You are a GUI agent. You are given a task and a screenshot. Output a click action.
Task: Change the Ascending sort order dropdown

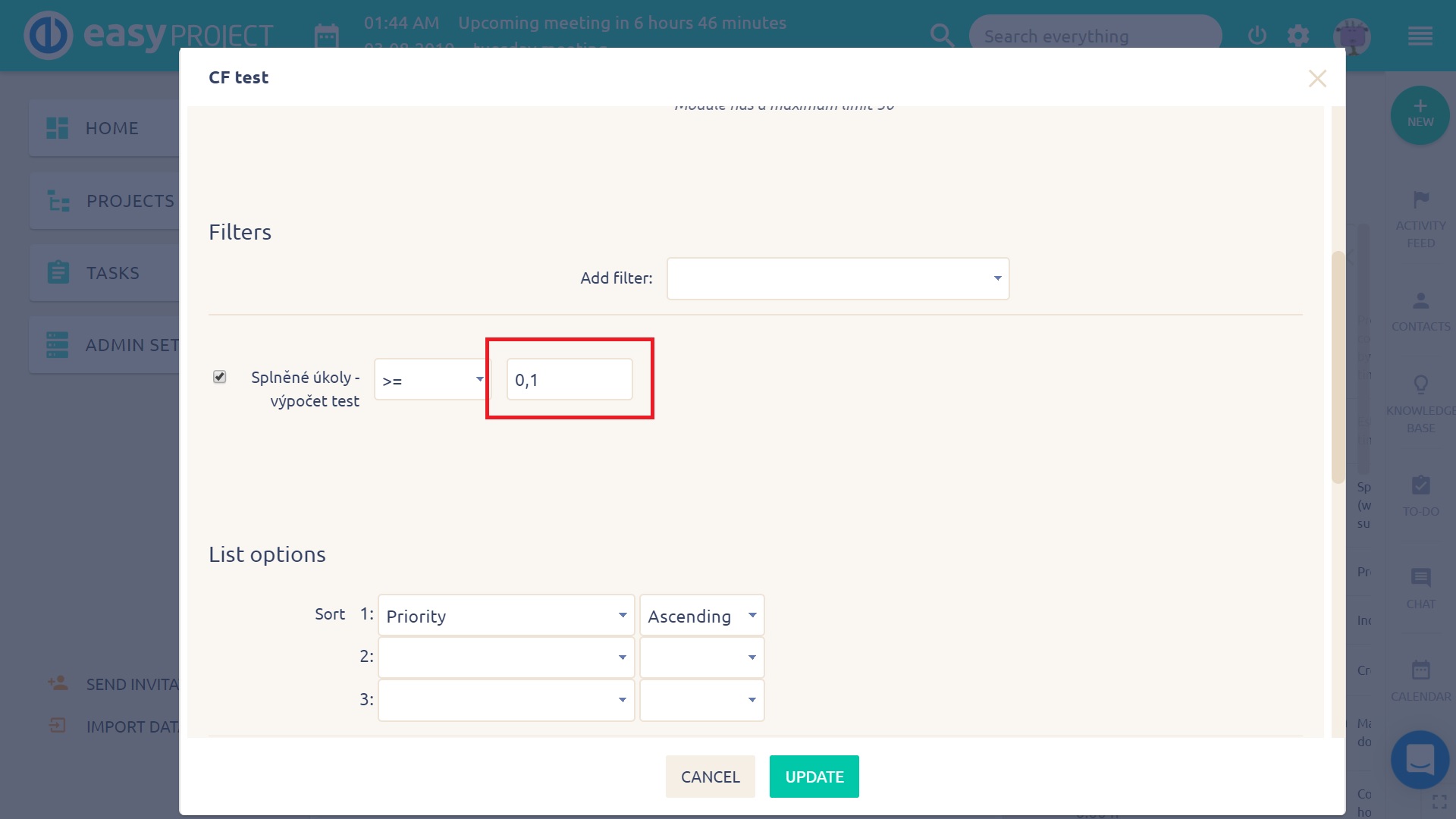pyautogui.click(x=701, y=615)
